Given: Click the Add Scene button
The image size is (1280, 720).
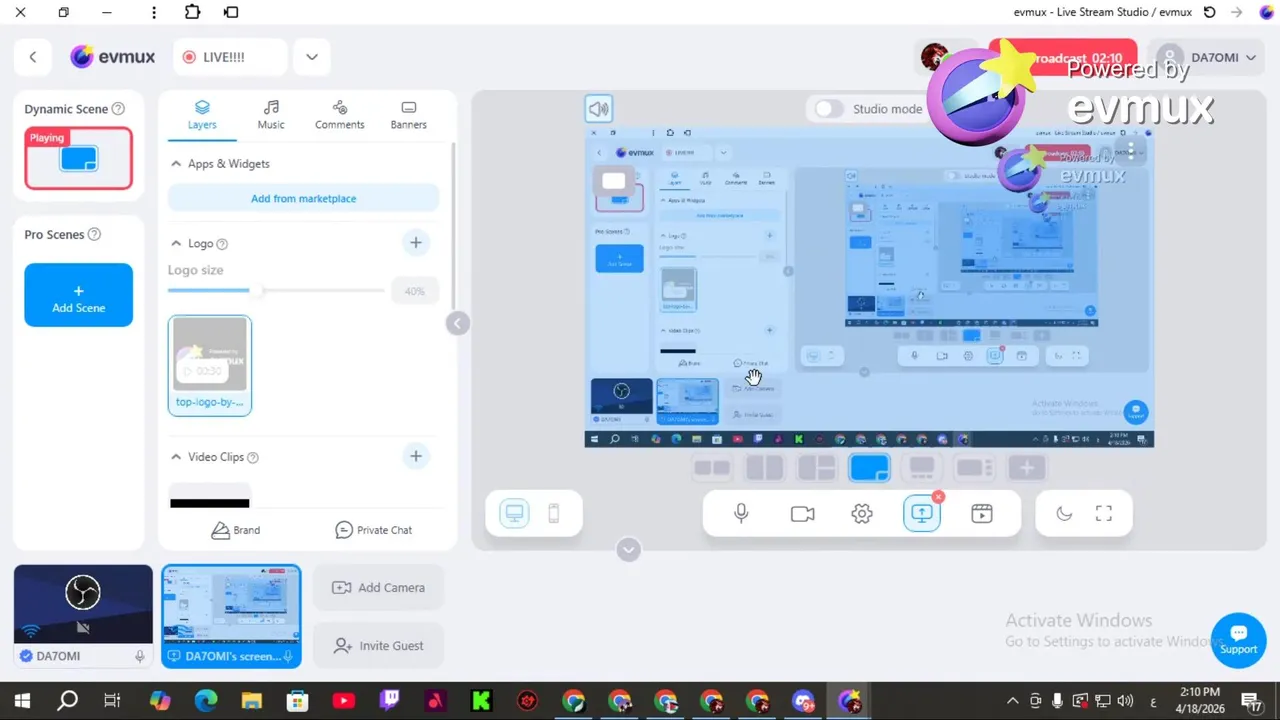Looking at the screenshot, I should click(x=79, y=295).
